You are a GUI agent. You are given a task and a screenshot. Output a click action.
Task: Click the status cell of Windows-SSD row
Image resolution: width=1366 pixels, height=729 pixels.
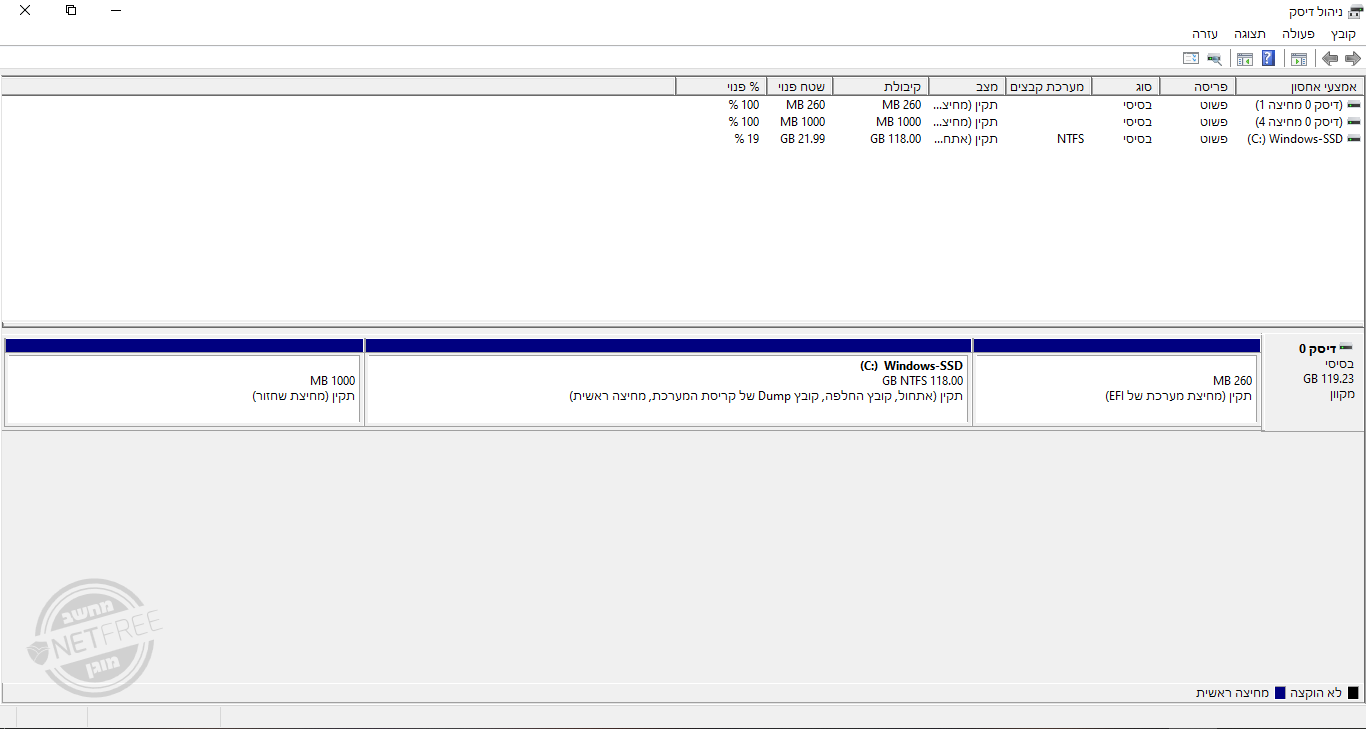point(966,139)
